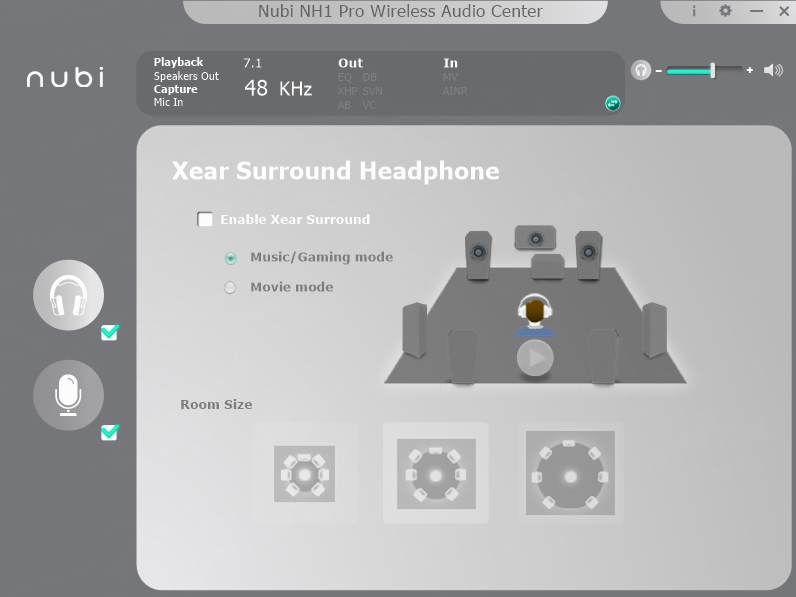796x597 pixels.
Task: Click the front left speaker
Action: 478,255
